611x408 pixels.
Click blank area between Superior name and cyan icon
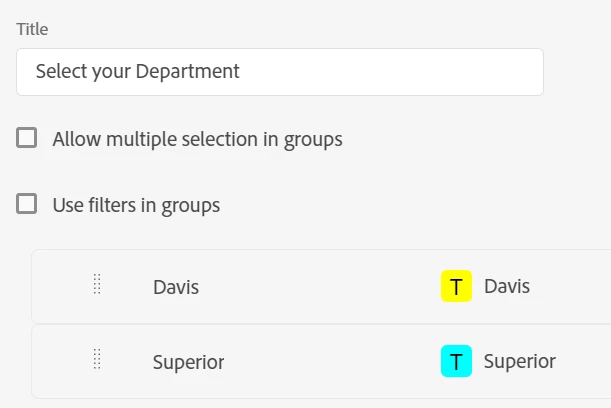tap(330, 361)
